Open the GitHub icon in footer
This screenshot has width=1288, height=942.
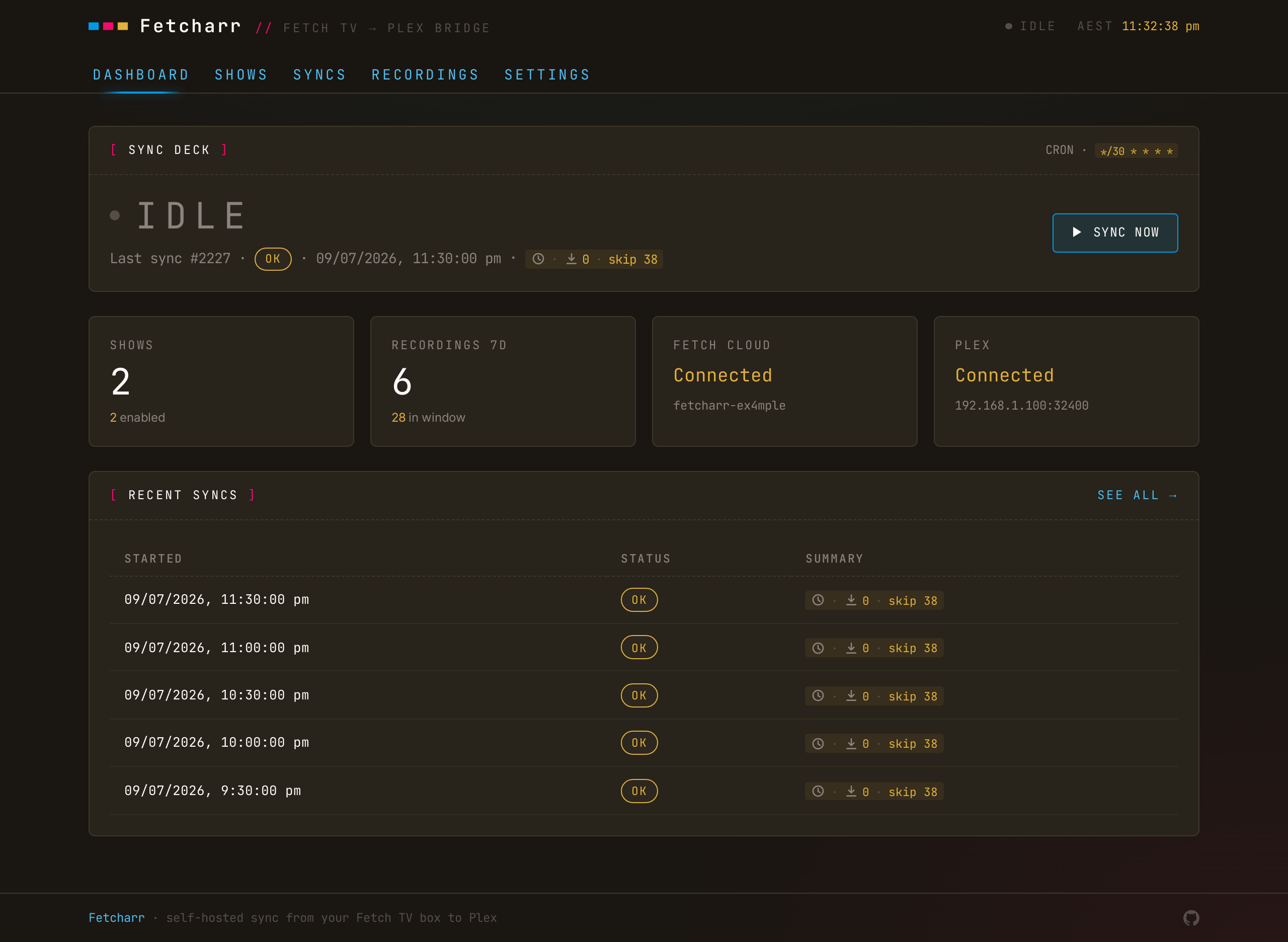tap(1190, 917)
